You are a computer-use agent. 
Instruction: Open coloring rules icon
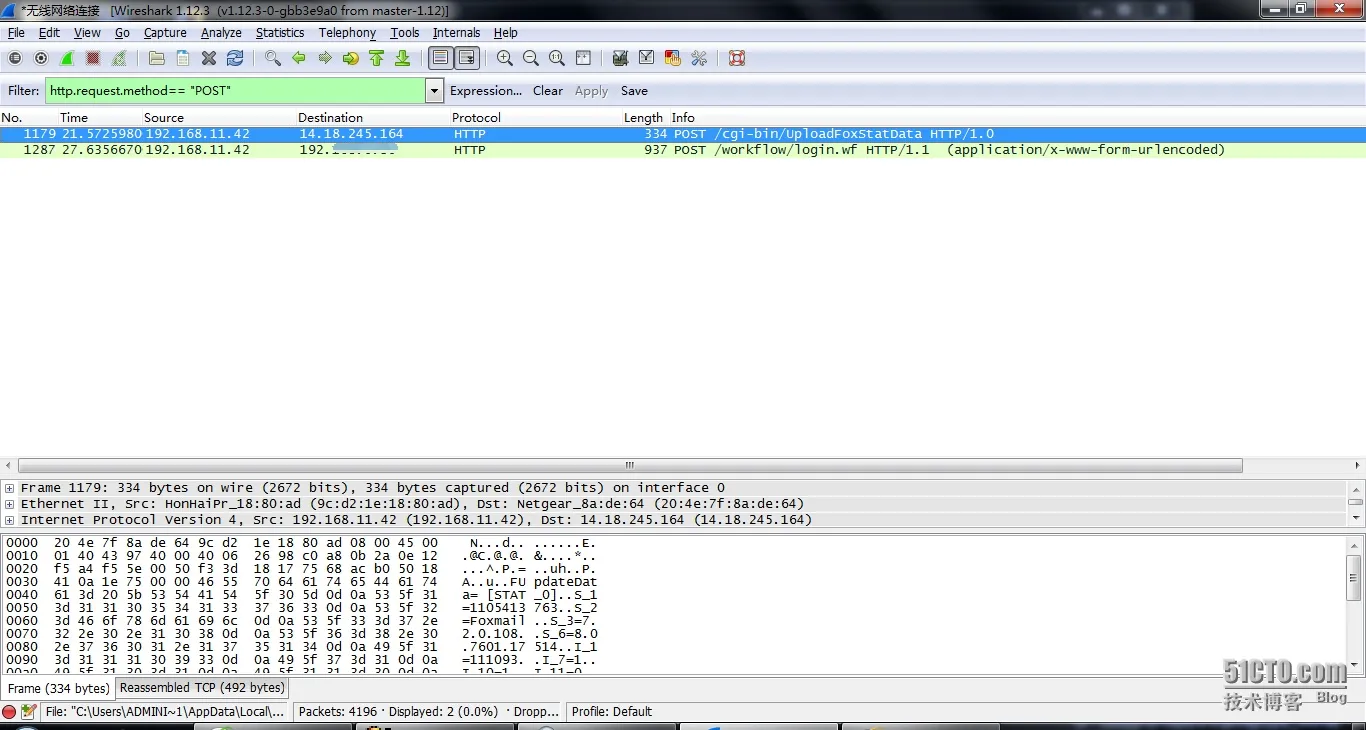tap(673, 59)
